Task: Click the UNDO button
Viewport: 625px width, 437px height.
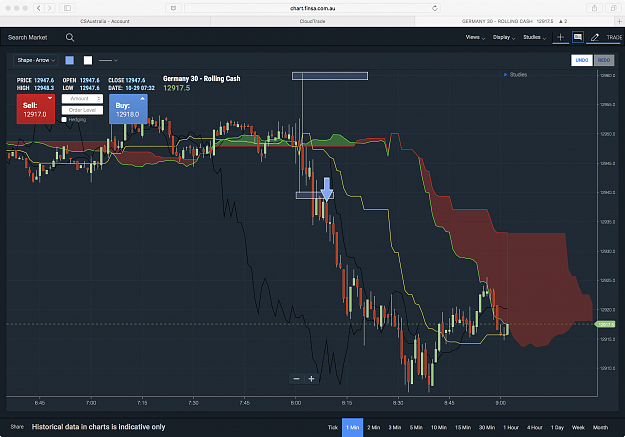Action: coord(582,60)
